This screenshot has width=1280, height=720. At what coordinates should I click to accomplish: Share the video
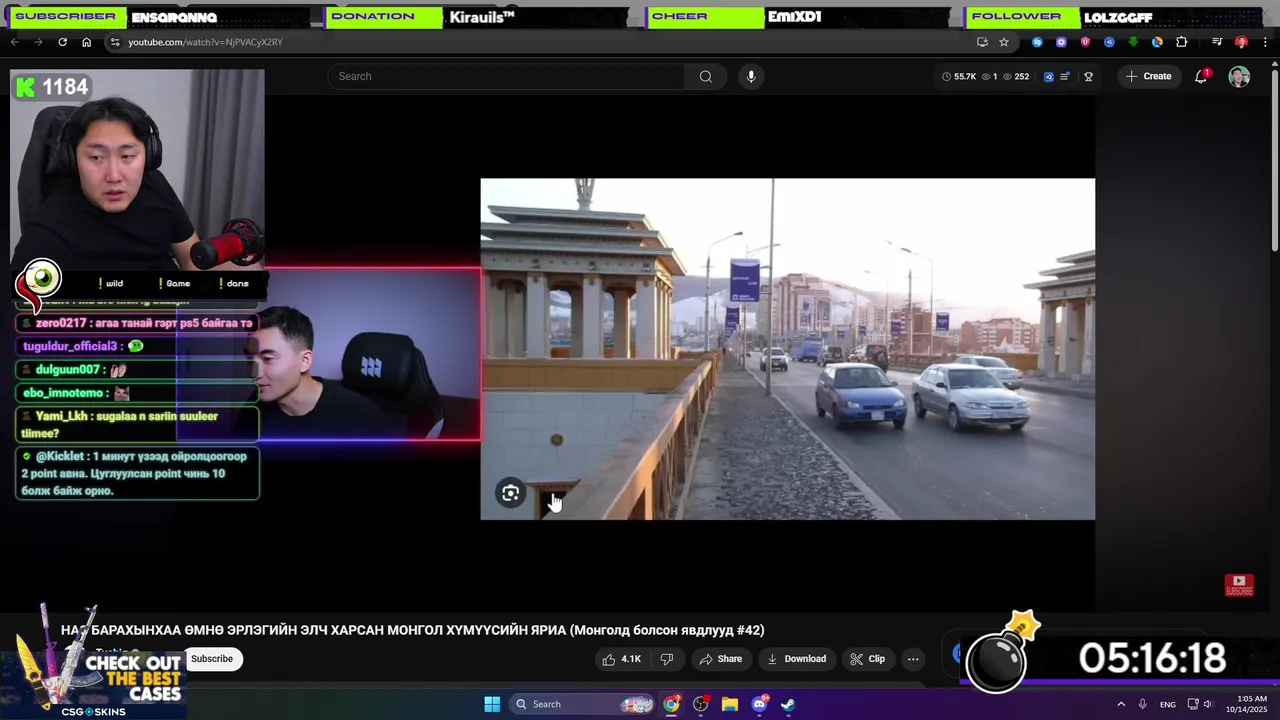click(720, 659)
